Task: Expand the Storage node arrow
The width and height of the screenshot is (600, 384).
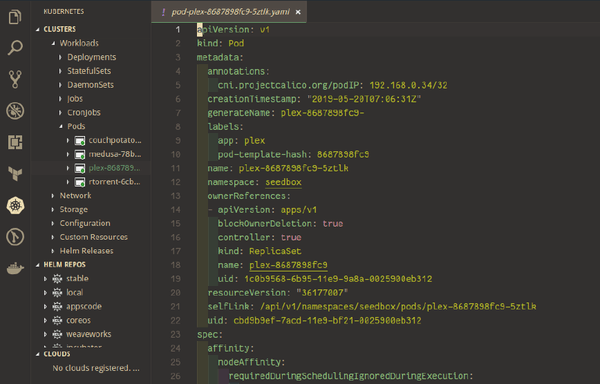Action: [52, 209]
